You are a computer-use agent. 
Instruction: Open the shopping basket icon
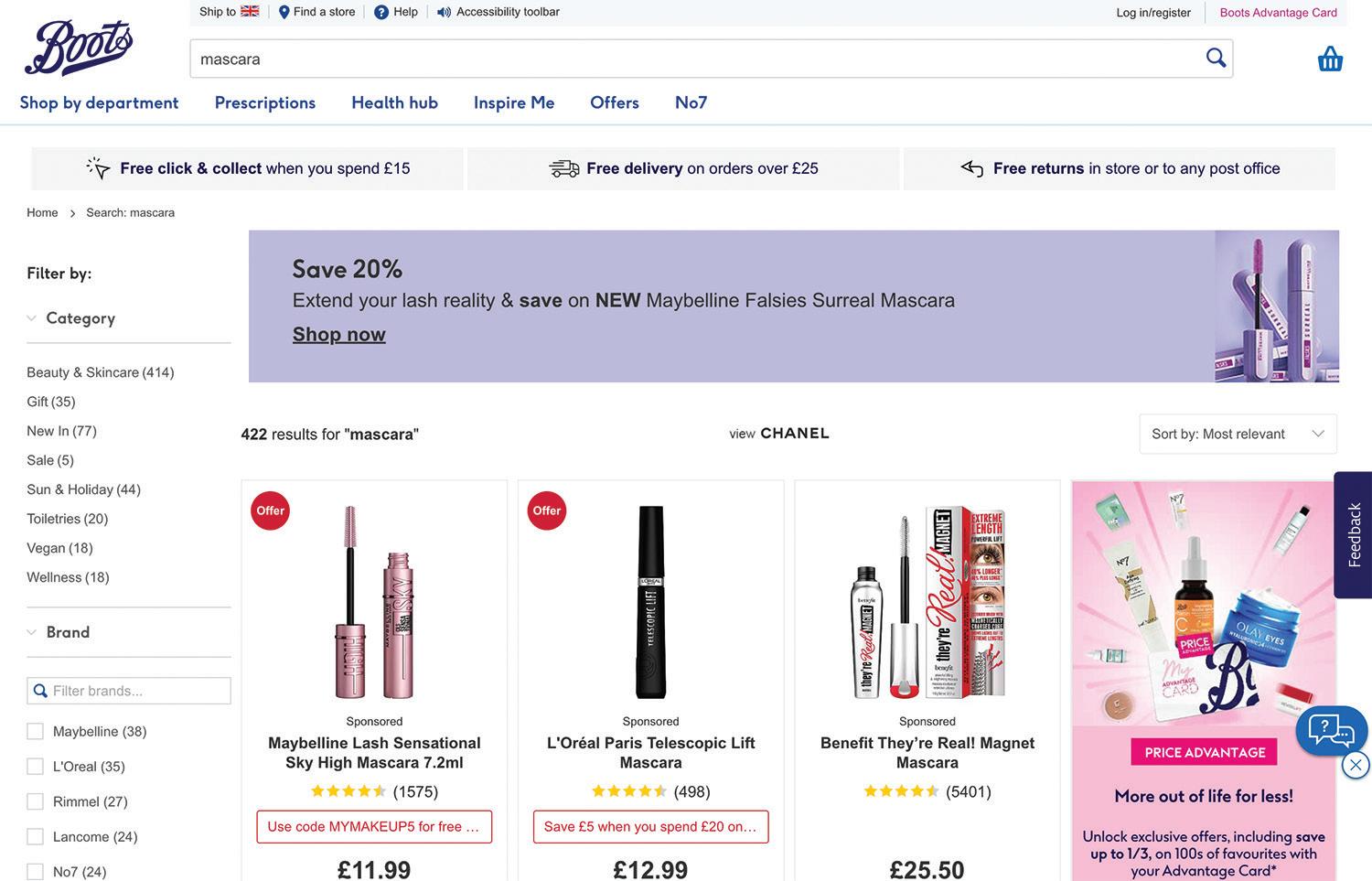click(x=1330, y=59)
